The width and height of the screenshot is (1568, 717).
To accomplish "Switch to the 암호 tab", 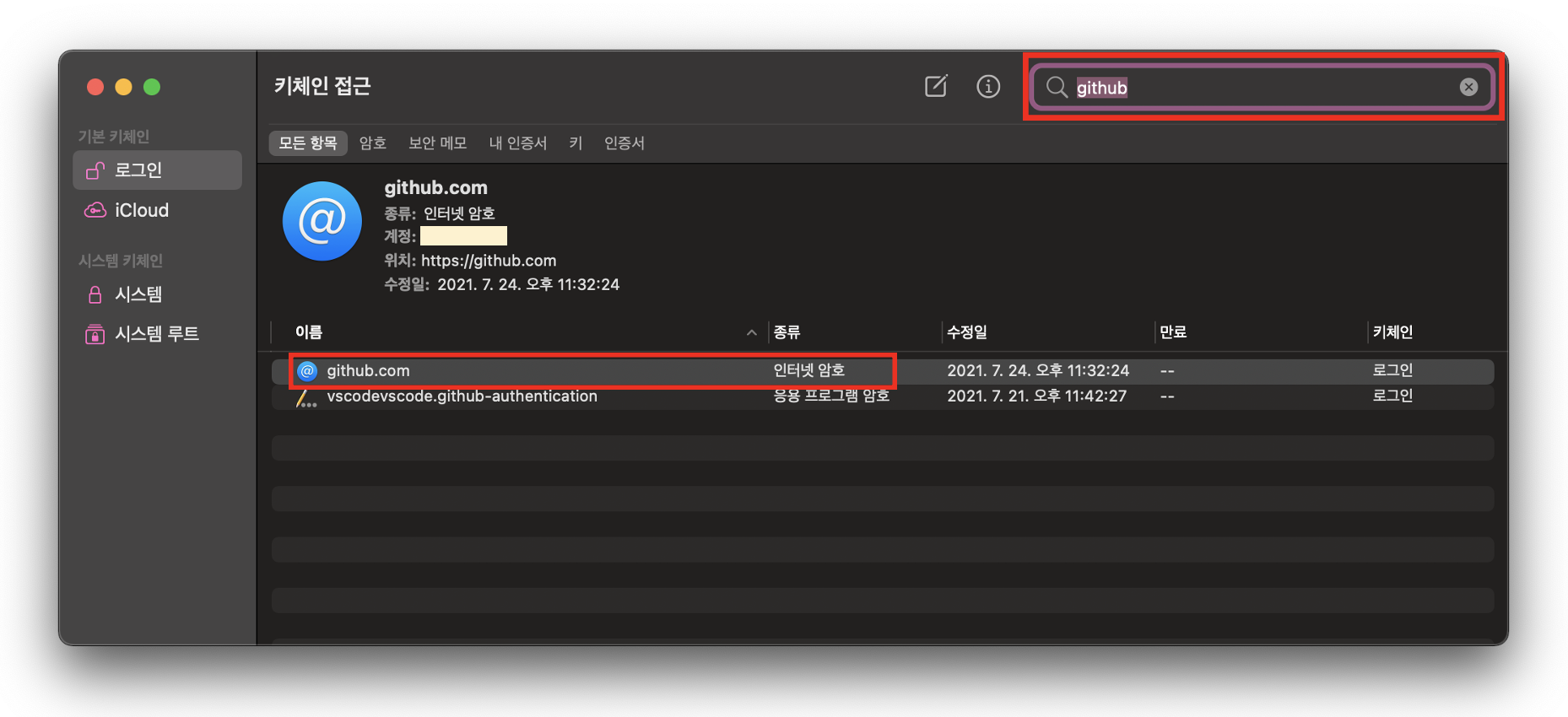I will pos(372,143).
